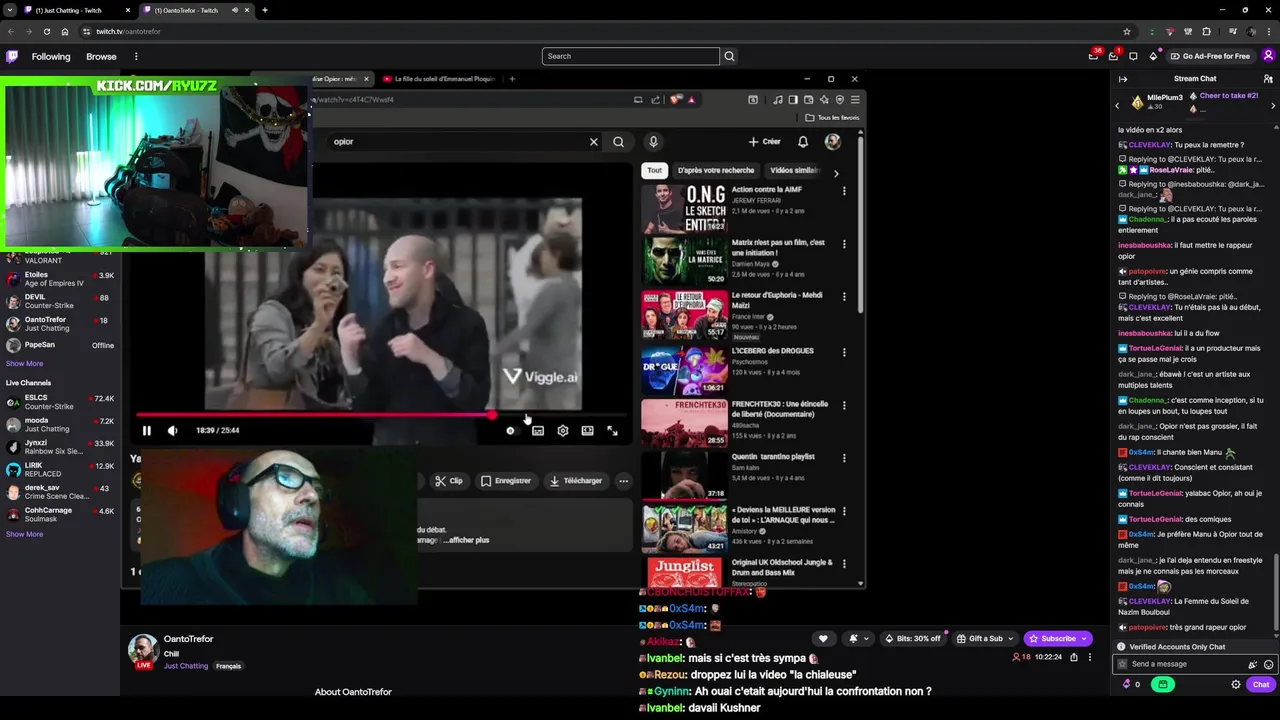Mute the OantoTrefor browser tab audio
The height and width of the screenshot is (720, 1280).
click(x=235, y=10)
